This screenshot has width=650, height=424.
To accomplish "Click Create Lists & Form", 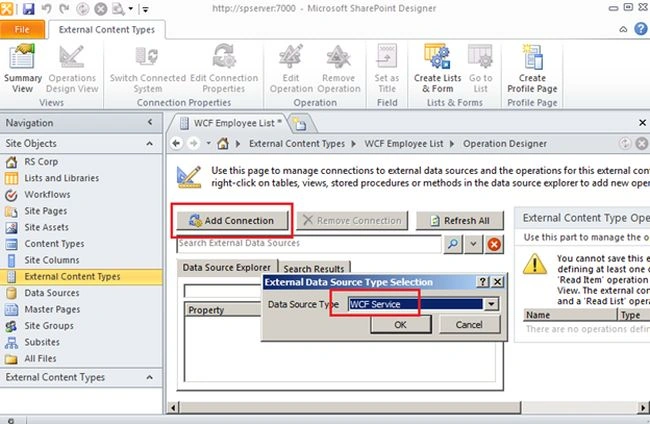I will click(437, 69).
